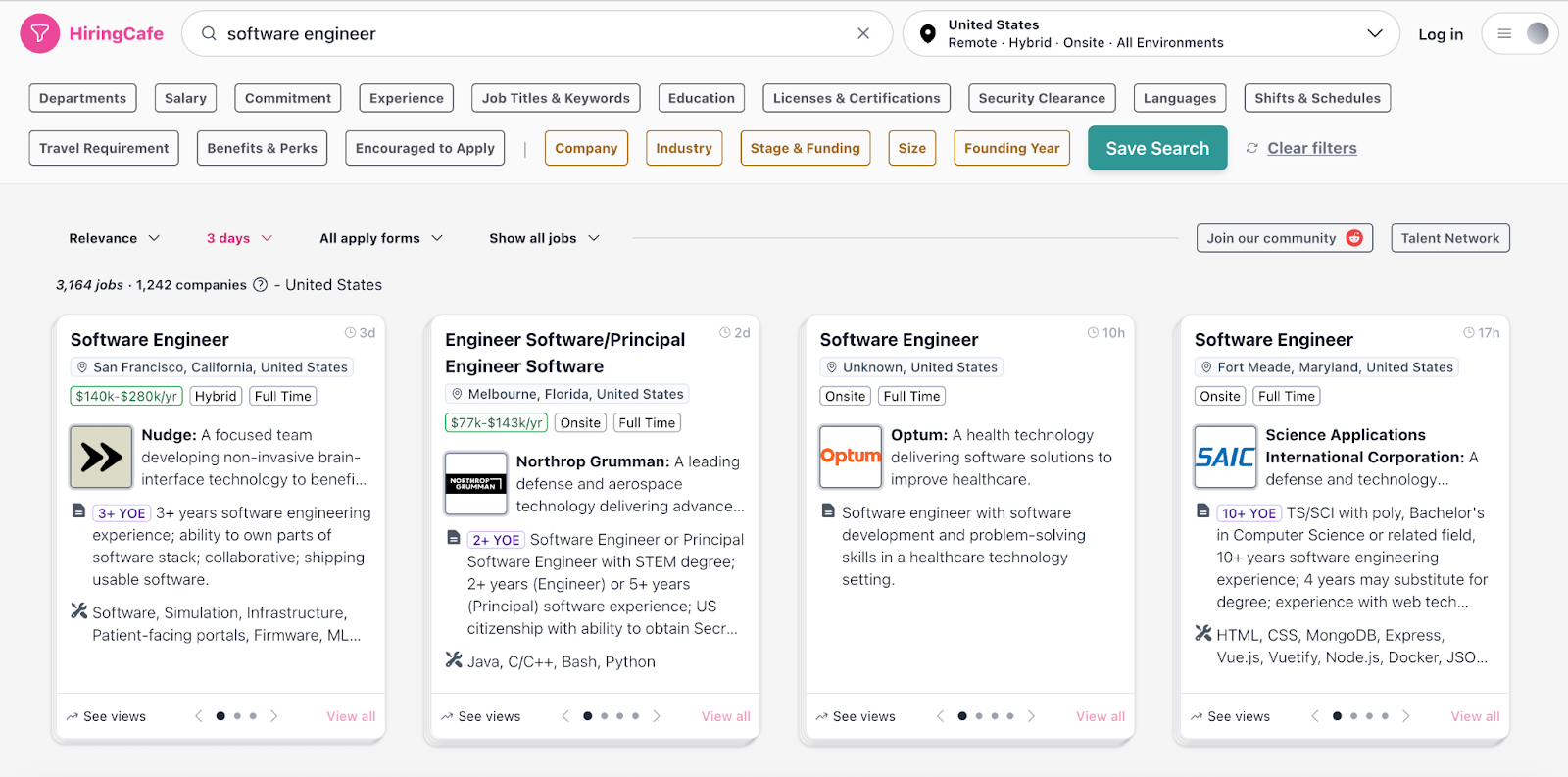Open the Northrop Grumman company logo

pos(476,483)
